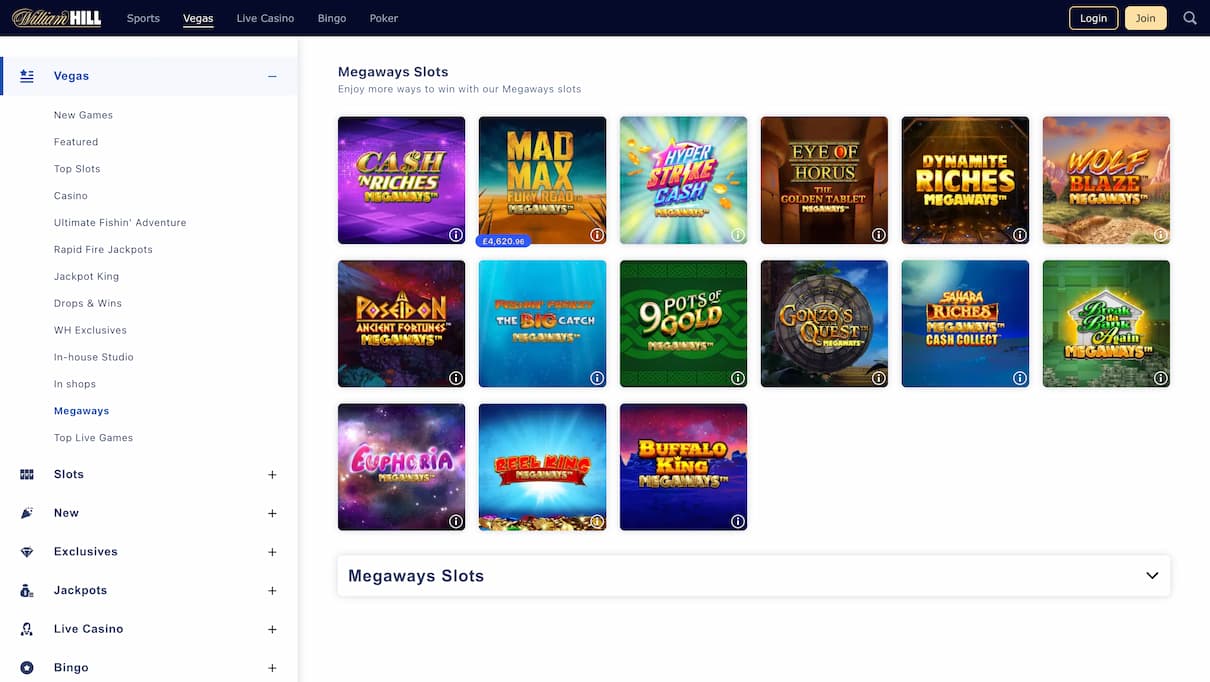Click the Live Casino dealer icon
The image size is (1210, 682).
tap(27, 629)
